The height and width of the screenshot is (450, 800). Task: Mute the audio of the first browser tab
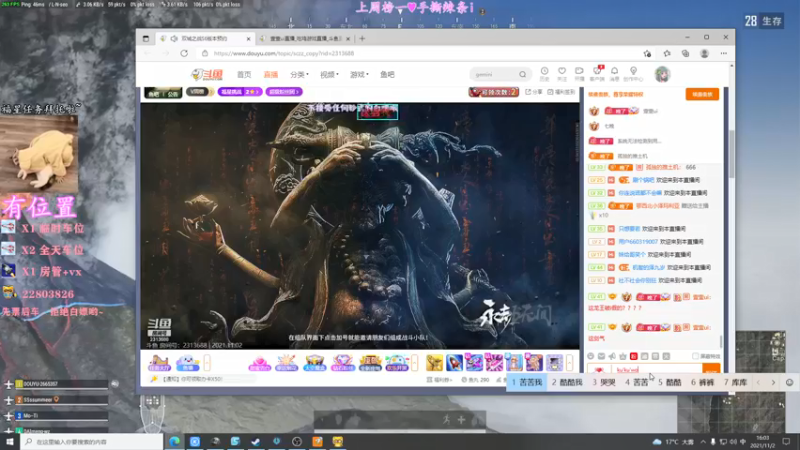tap(174, 38)
